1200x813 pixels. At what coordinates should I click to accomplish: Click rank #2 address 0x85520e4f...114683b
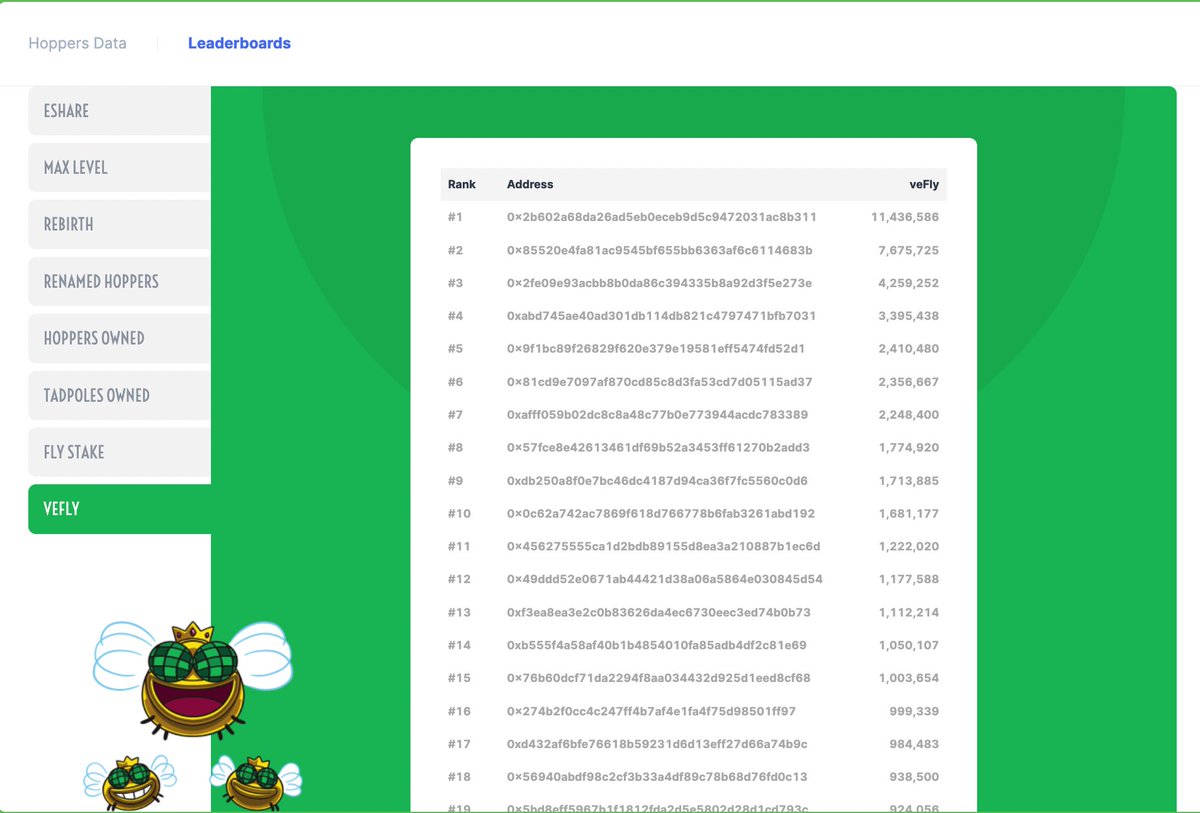660,250
